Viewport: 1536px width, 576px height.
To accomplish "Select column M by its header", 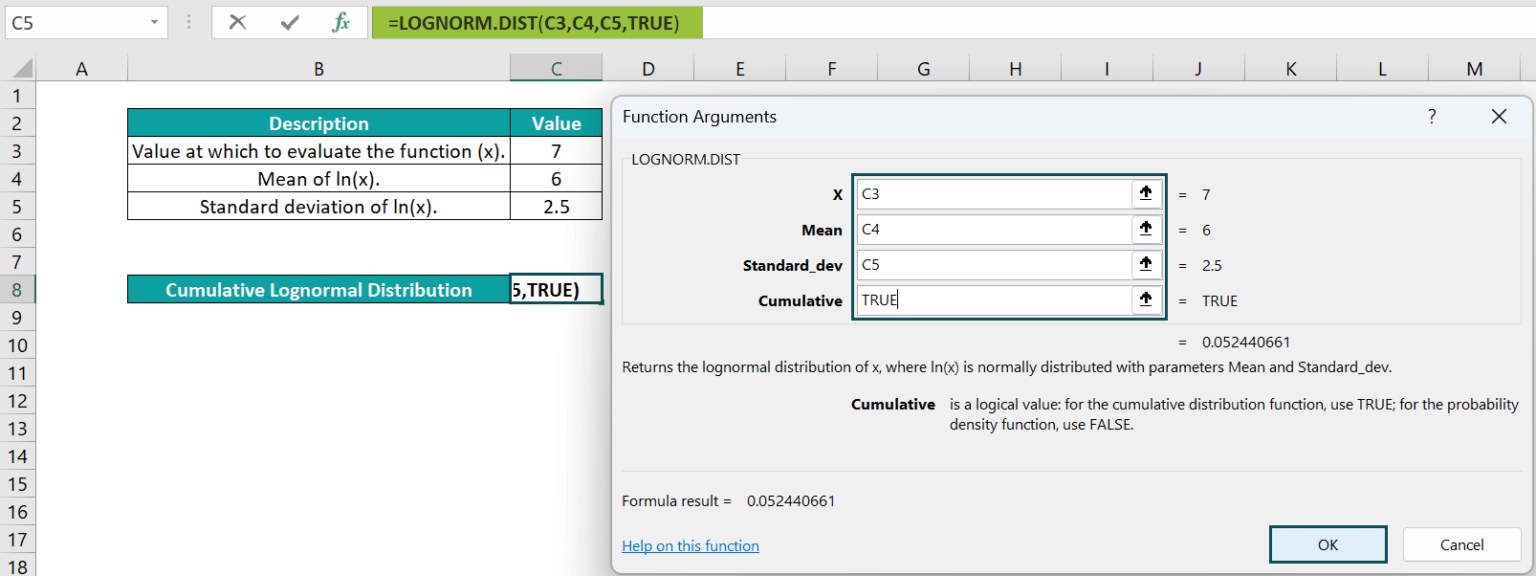I will (x=1474, y=68).
